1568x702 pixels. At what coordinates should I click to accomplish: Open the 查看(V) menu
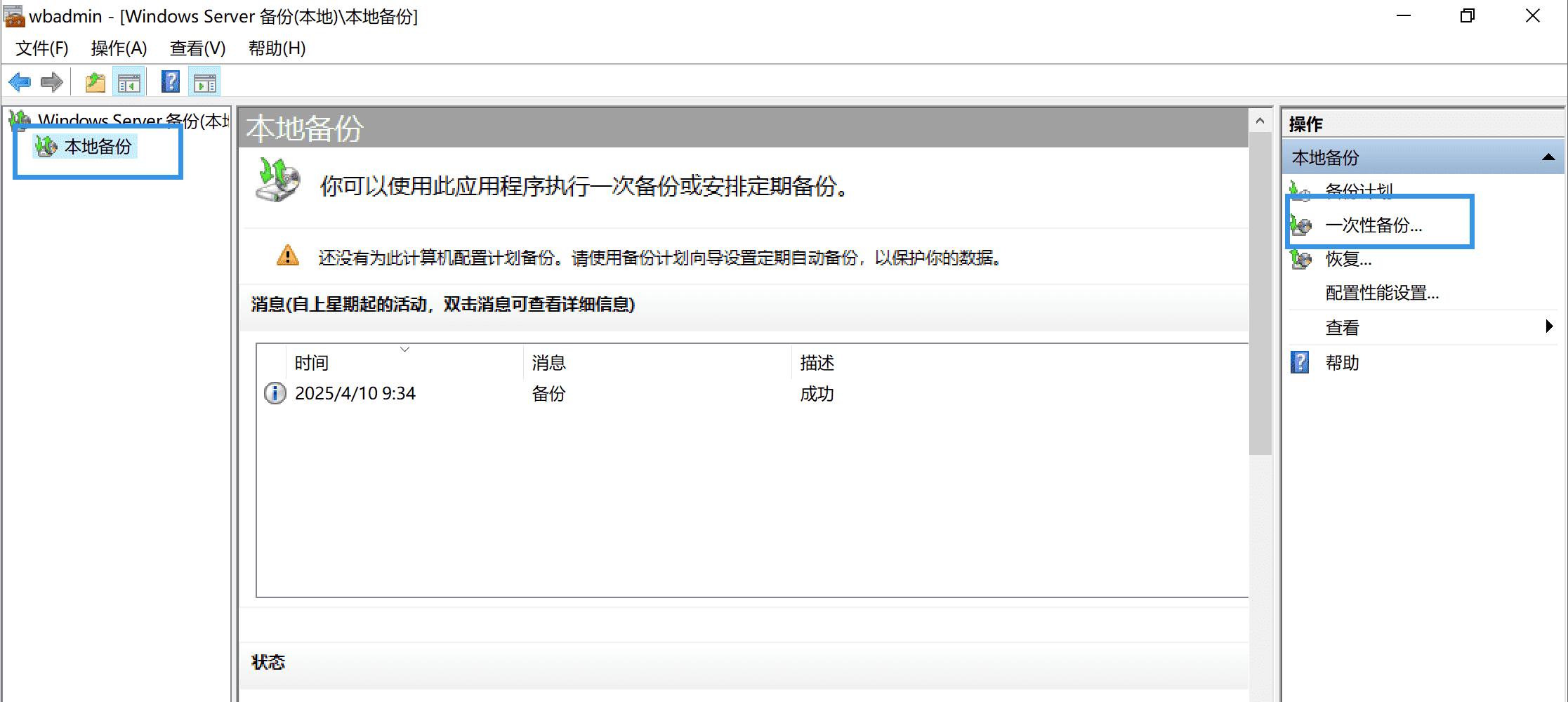(198, 48)
